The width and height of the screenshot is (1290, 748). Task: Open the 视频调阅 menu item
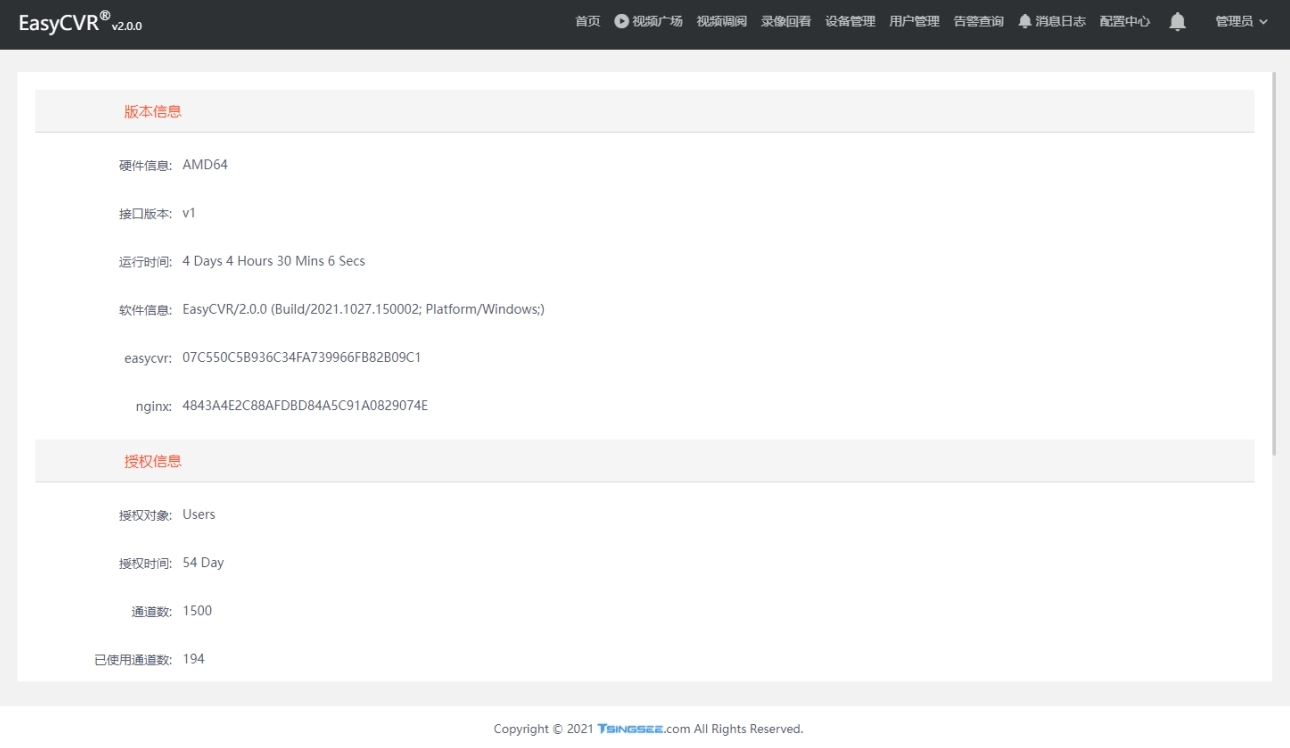tap(721, 21)
